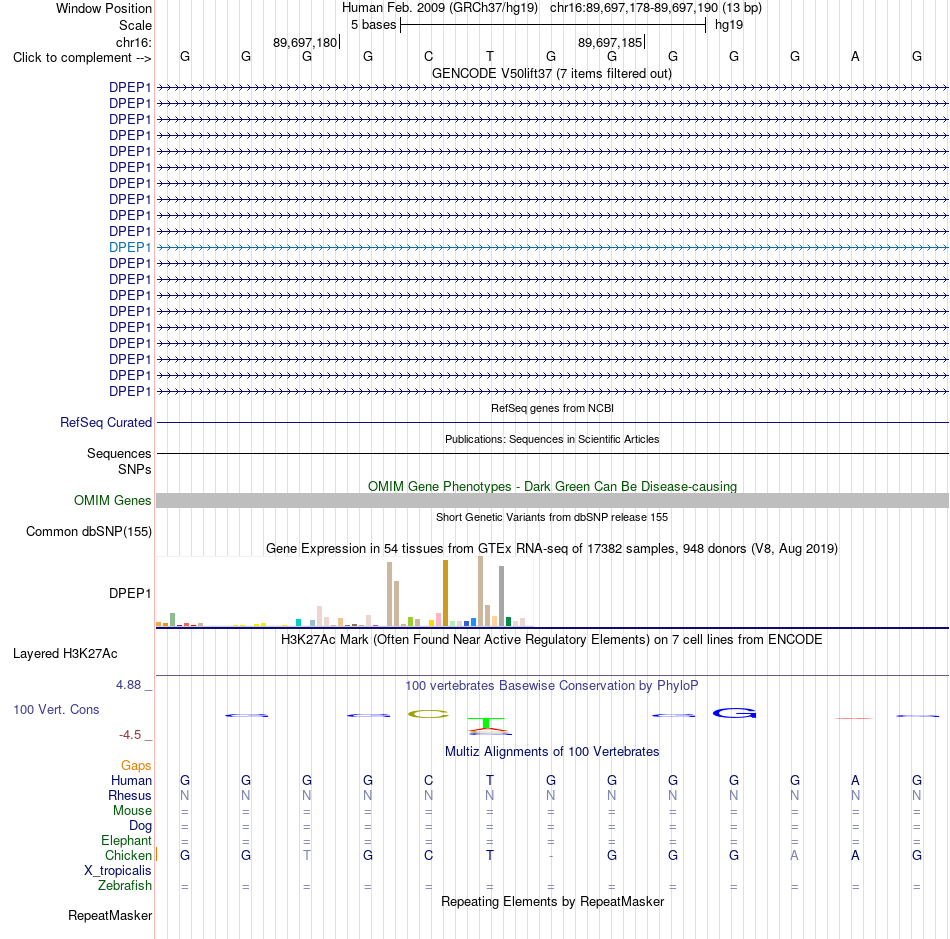Click base A in the complement sequence row
Viewport: 950px width, 939px height.
[855, 56]
